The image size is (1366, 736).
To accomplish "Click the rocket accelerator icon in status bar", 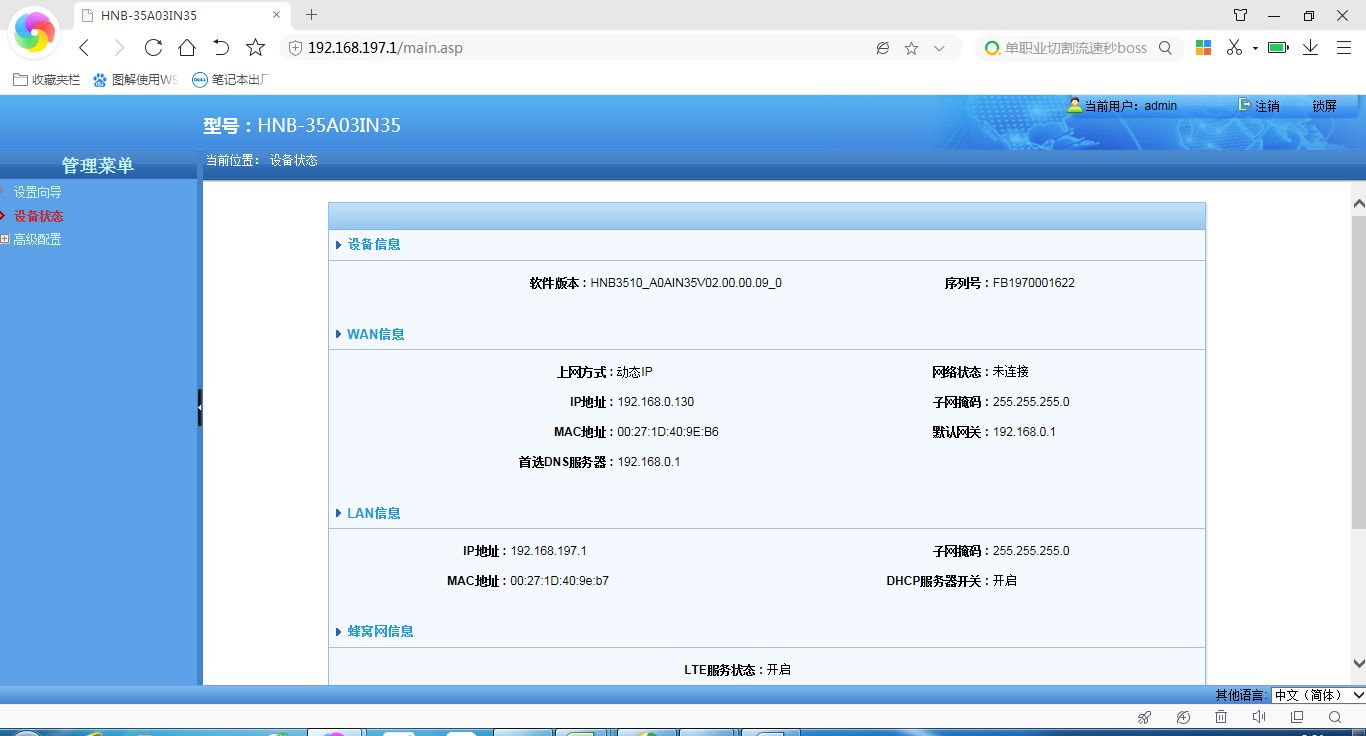I will click(x=1145, y=717).
